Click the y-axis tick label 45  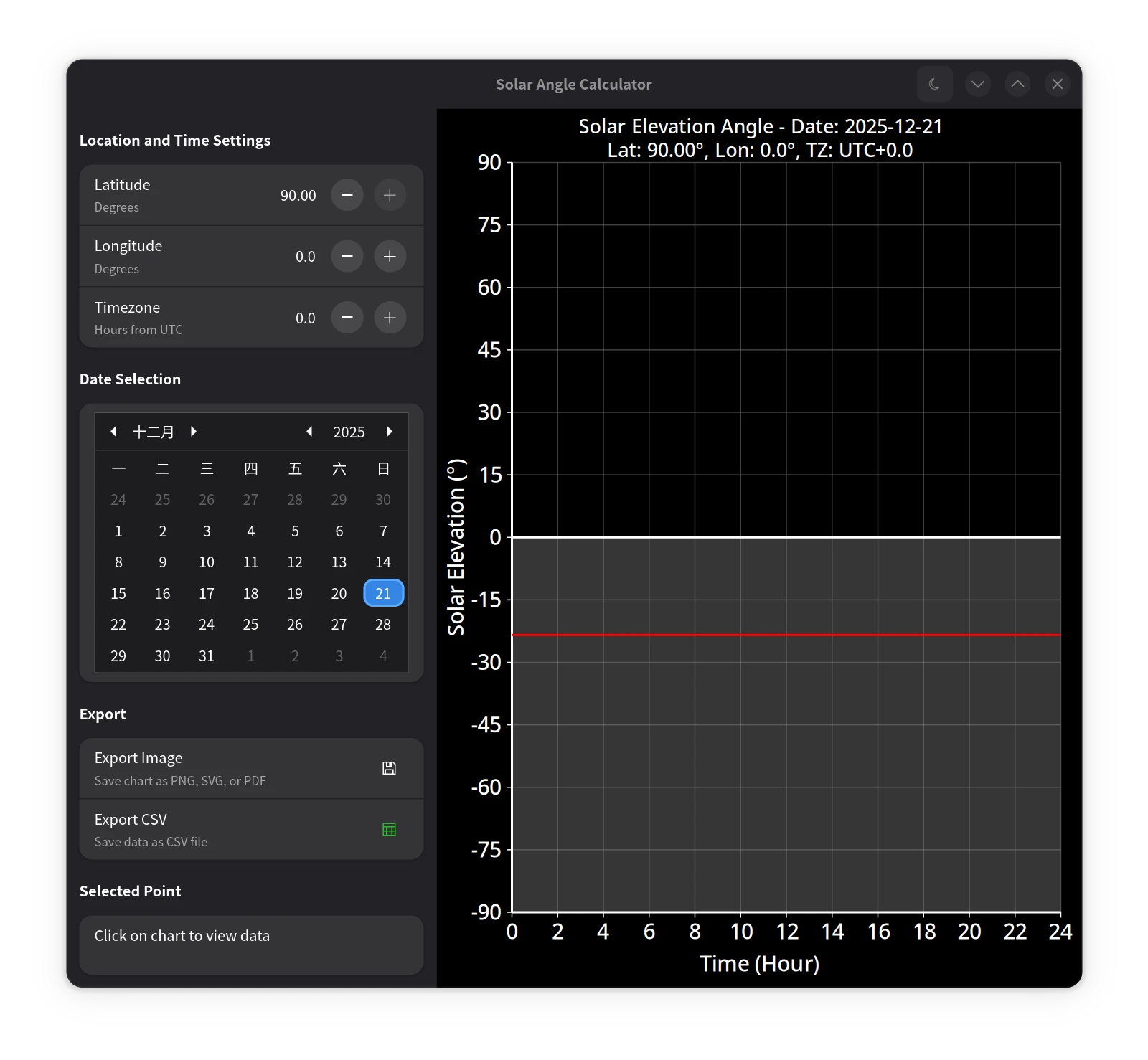[x=489, y=350]
